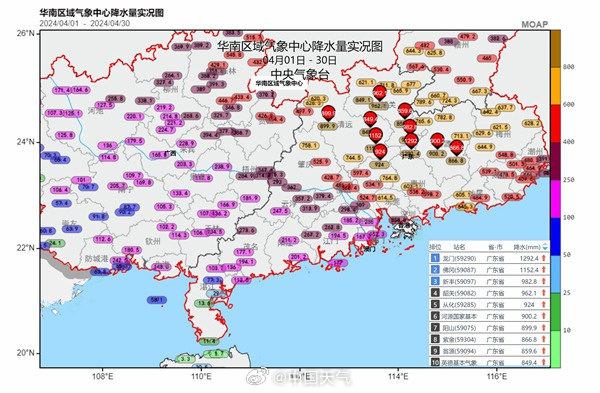Click the red 849.4 map pin marker
The width and height of the screenshot is (600, 393).
(x=370, y=119)
